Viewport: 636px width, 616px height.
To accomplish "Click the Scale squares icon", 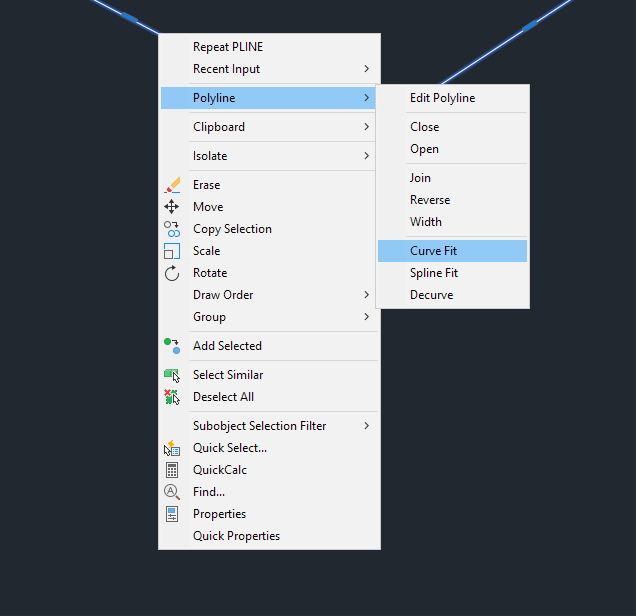I will pos(172,251).
